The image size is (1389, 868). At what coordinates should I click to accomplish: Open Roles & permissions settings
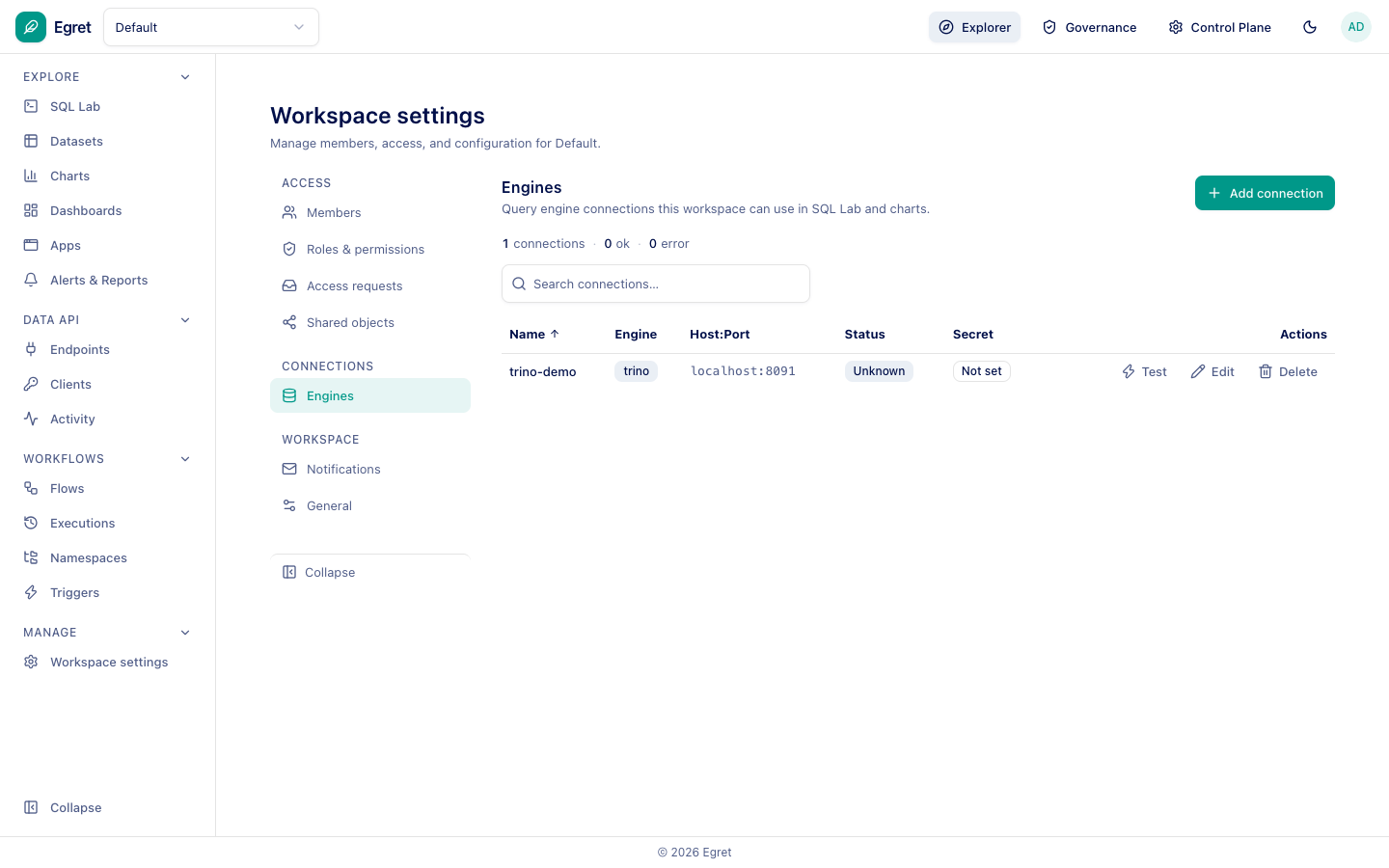(370, 249)
